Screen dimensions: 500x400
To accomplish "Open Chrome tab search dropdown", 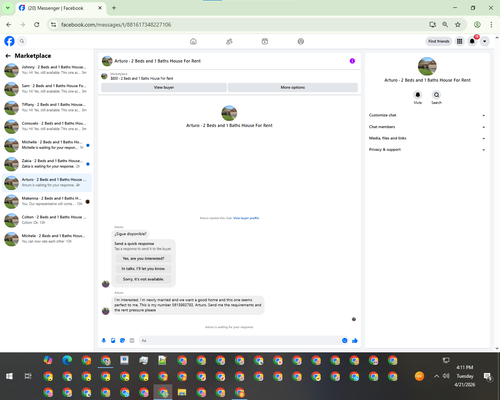I will [x=7, y=8].
